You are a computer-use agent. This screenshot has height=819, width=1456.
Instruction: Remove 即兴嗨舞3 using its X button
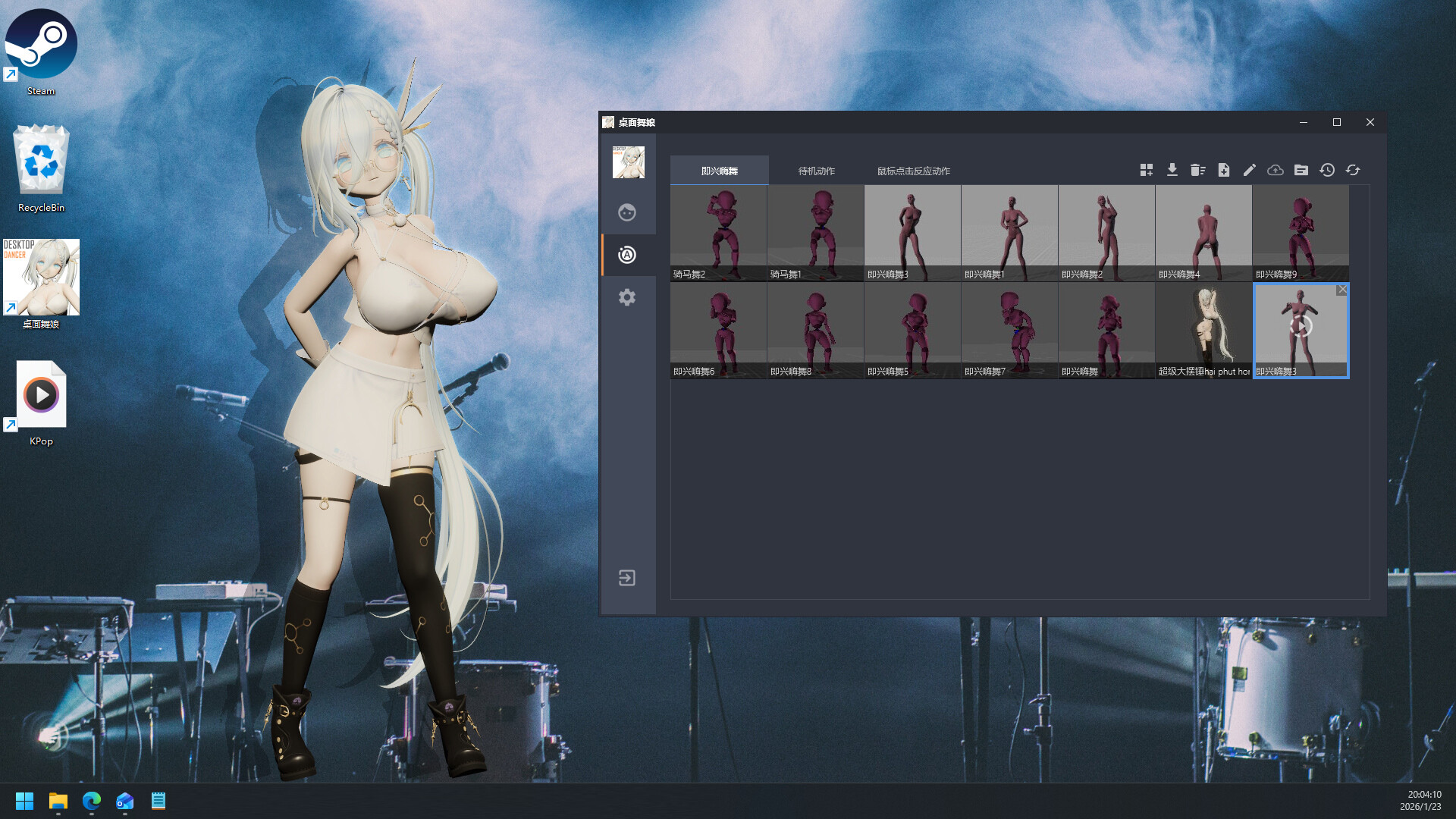(x=1342, y=289)
